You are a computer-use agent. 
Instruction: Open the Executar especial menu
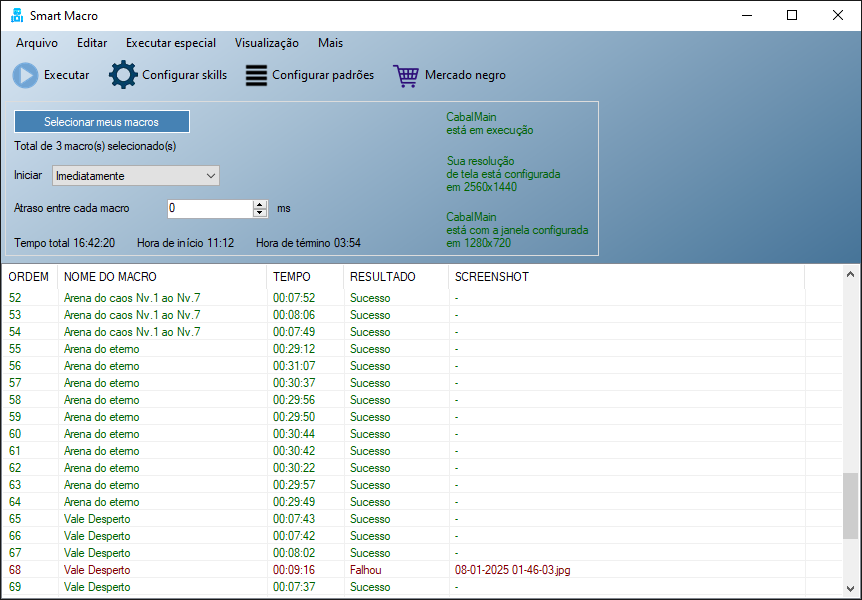[x=170, y=43]
